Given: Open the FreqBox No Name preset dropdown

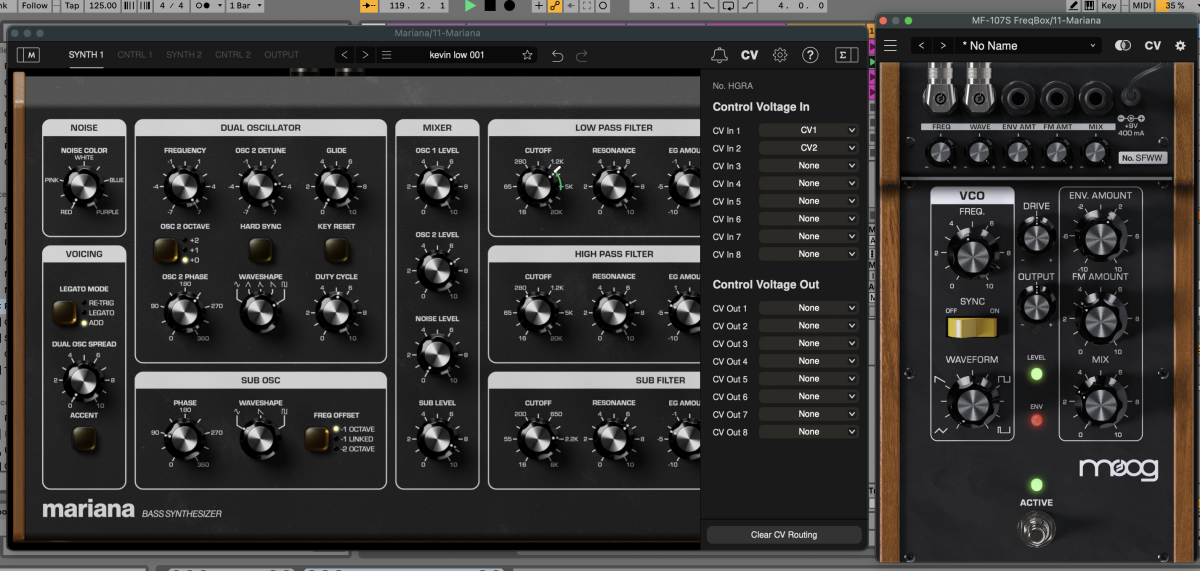Looking at the screenshot, I should pos(1029,45).
